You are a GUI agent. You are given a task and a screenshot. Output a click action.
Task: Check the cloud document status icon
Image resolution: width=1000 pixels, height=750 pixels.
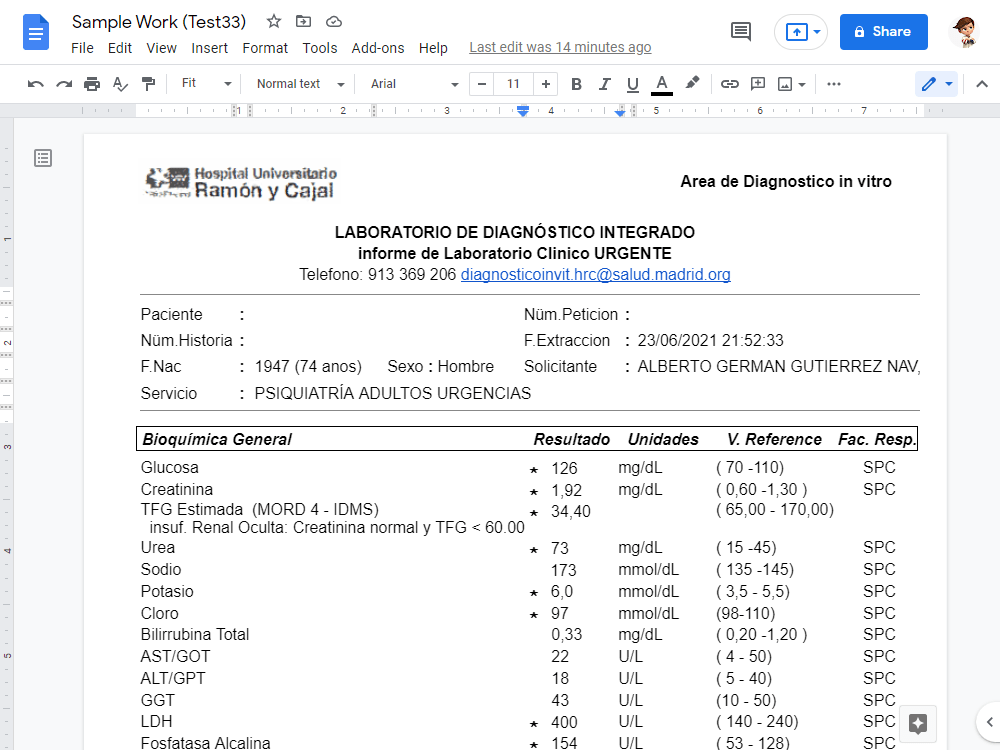[x=334, y=22]
